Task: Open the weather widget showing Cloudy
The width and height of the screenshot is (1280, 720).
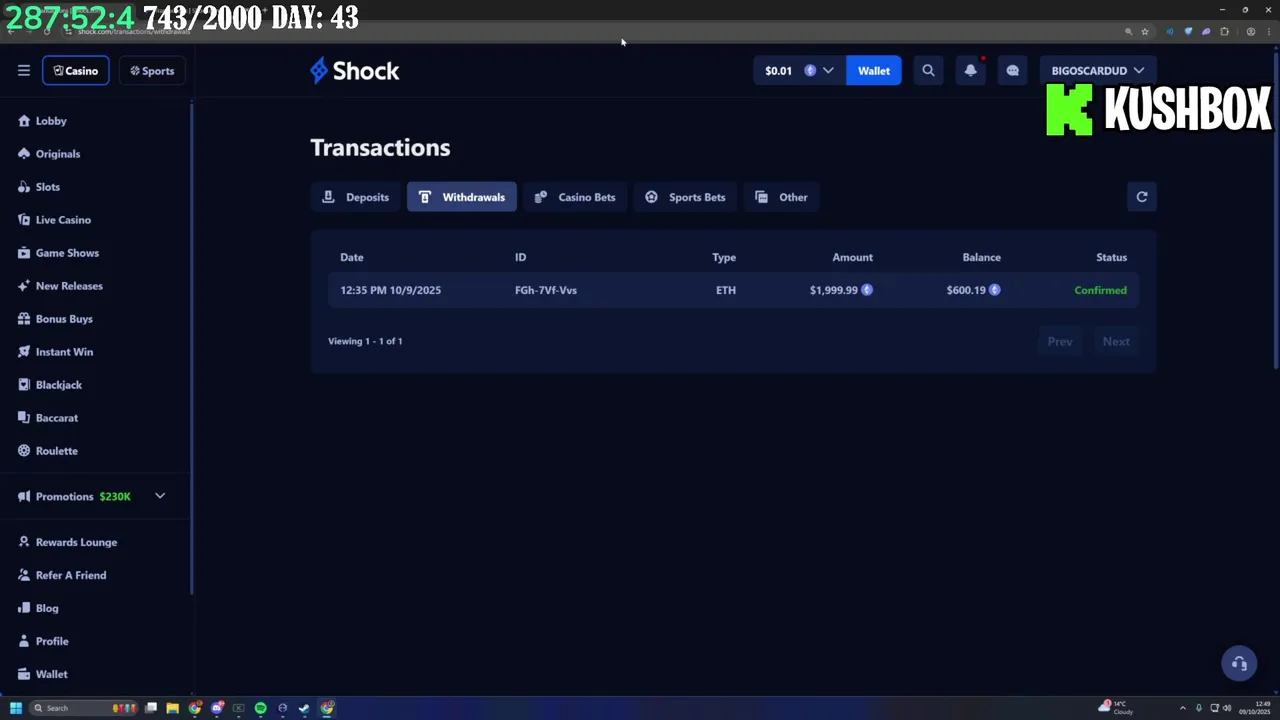Action: 1116,708
